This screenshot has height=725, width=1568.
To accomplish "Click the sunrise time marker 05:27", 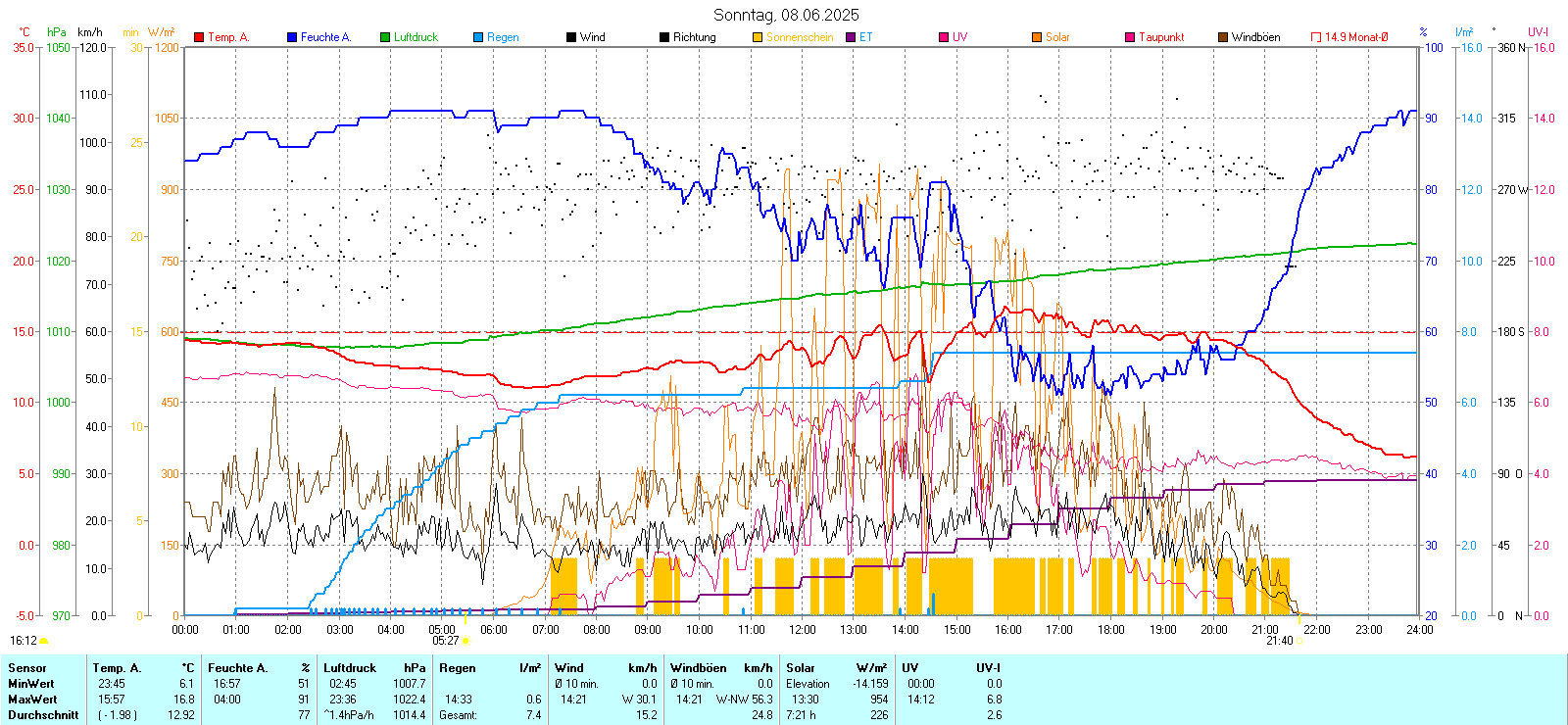I will pyautogui.click(x=446, y=641).
